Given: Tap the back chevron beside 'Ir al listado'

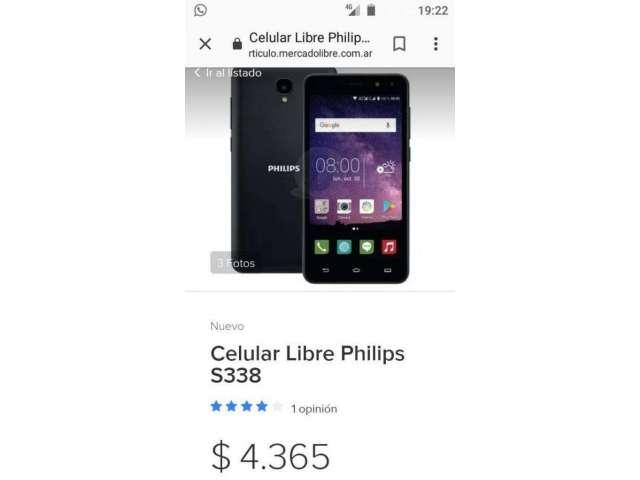Looking at the screenshot, I should (x=197, y=73).
